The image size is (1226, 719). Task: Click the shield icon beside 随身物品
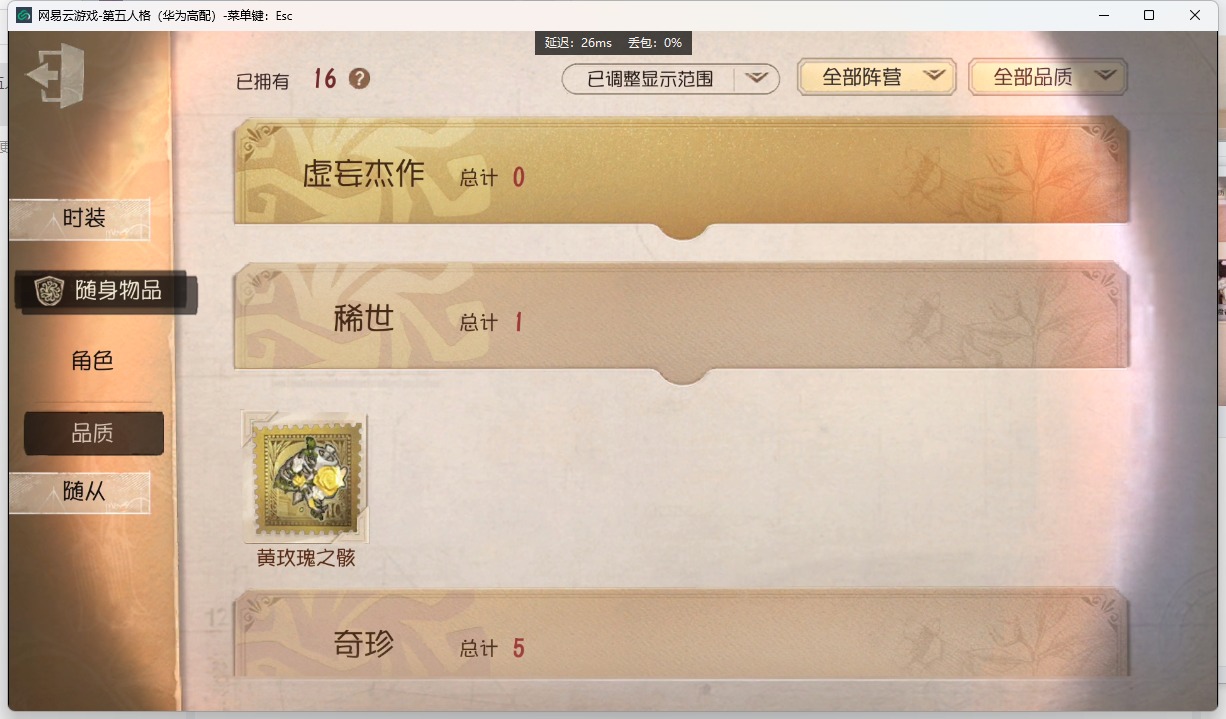click(49, 291)
